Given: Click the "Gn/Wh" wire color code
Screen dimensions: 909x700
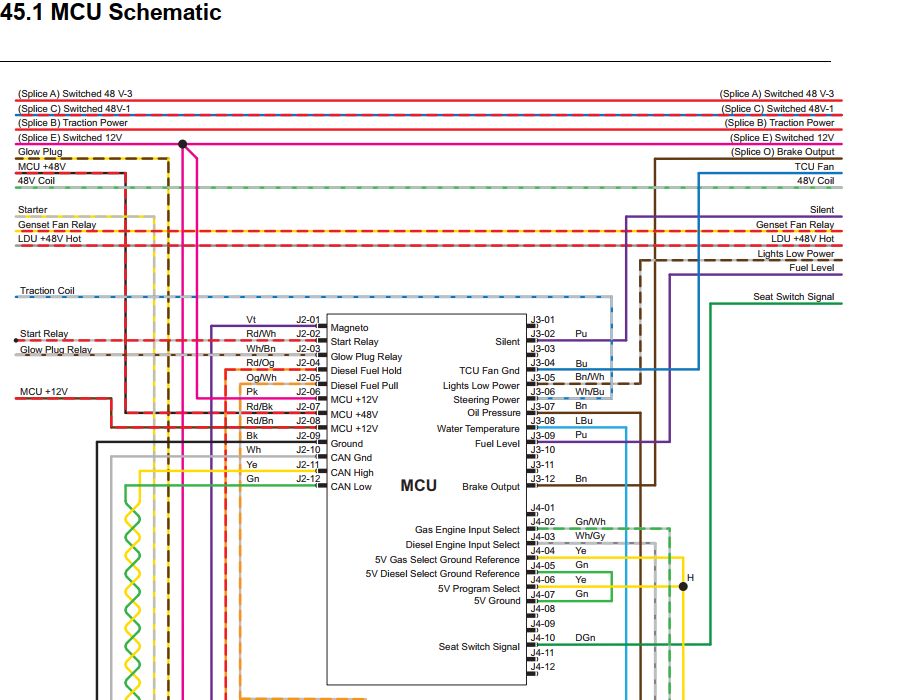Looking at the screenshot, I should 590,521.
